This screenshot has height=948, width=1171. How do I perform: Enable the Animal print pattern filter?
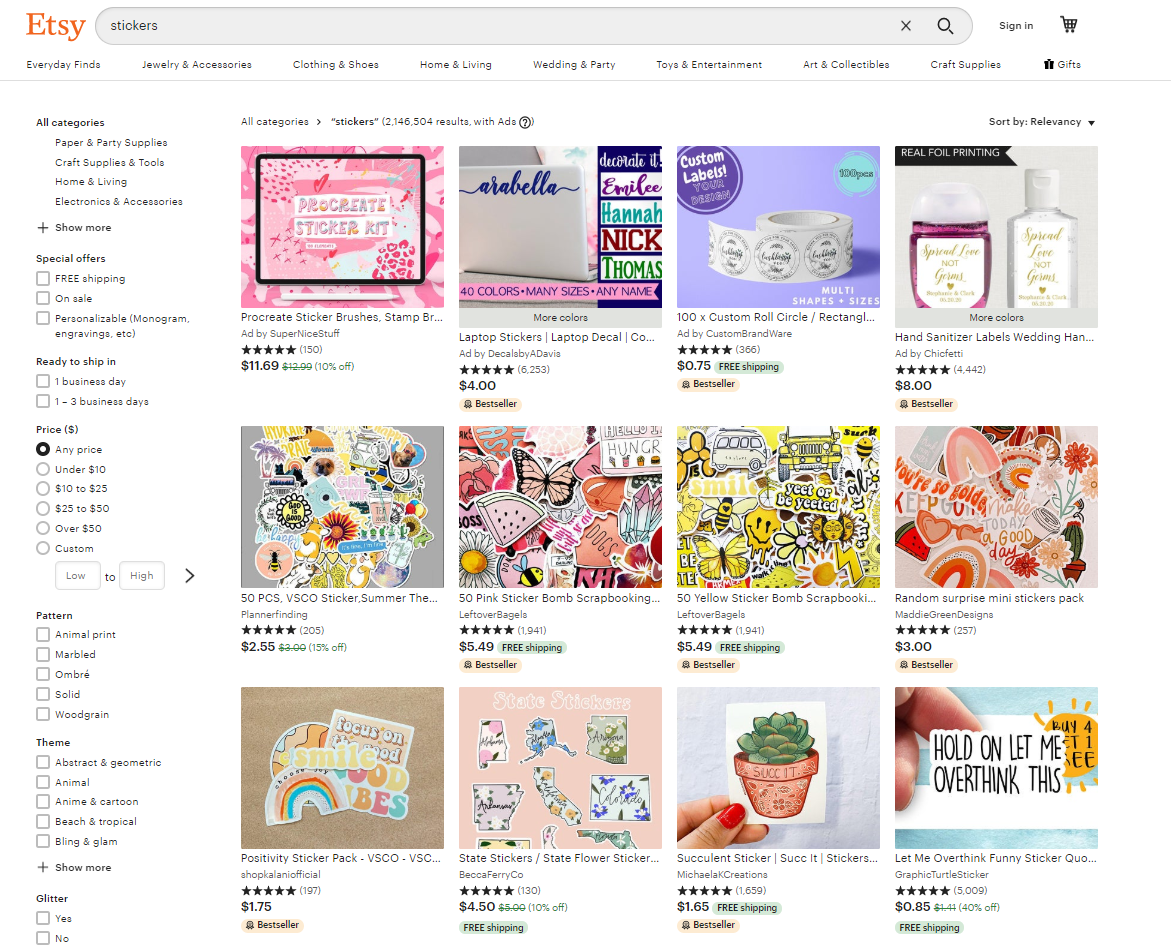click(42, 634)
